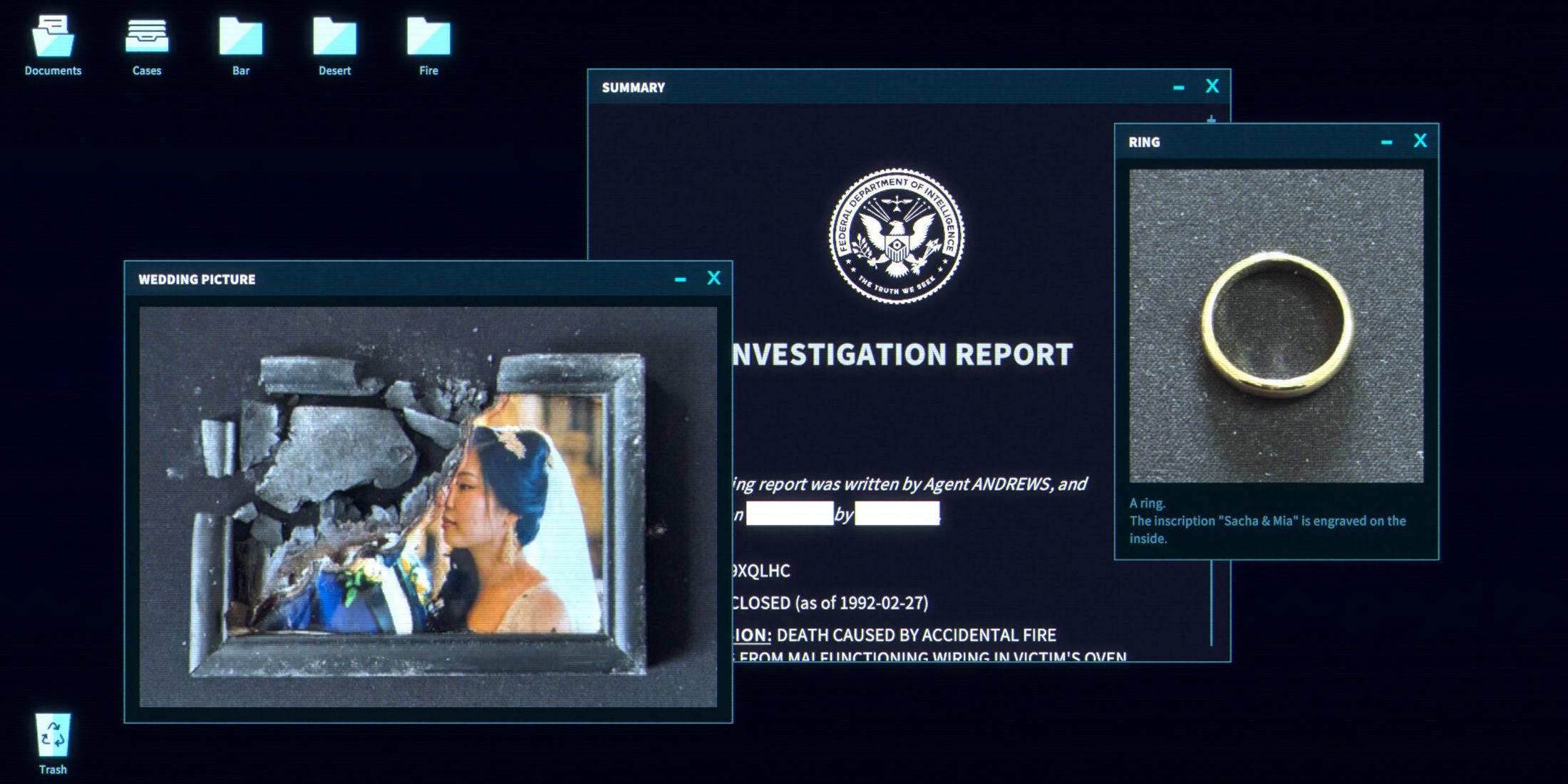Click the ring inscription description text
Viewport: 1568px width, 784px height.
[1267, 521]
